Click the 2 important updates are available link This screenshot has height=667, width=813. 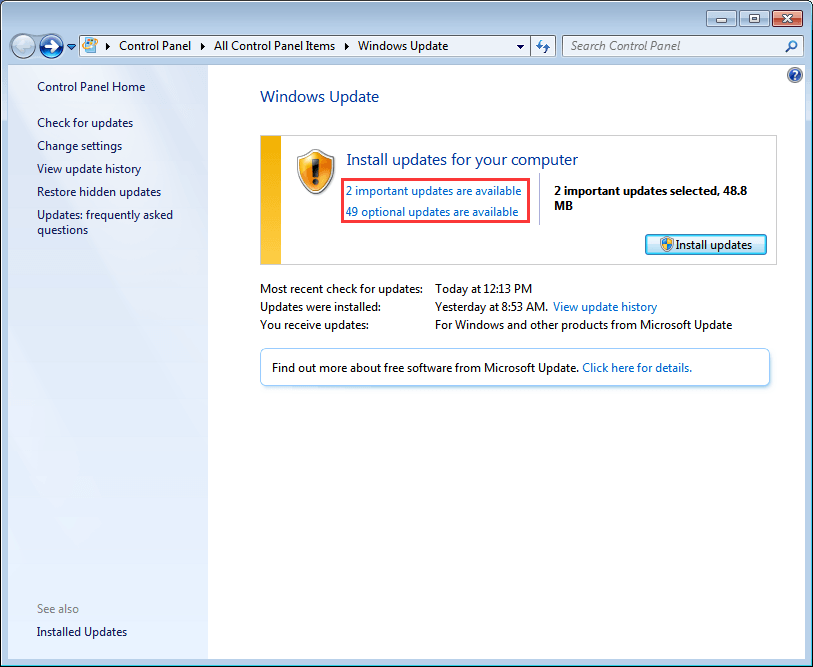click(x=434, y=191)
